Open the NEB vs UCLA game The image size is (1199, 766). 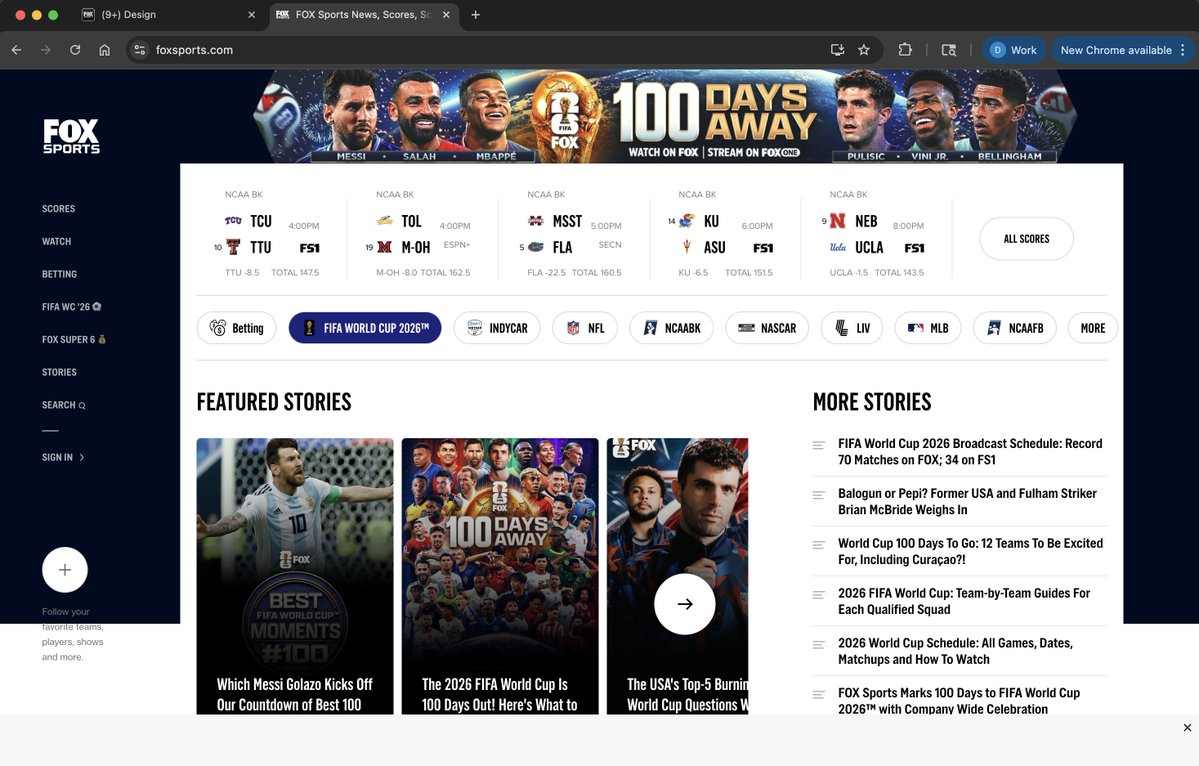click(x=876, y=234)
